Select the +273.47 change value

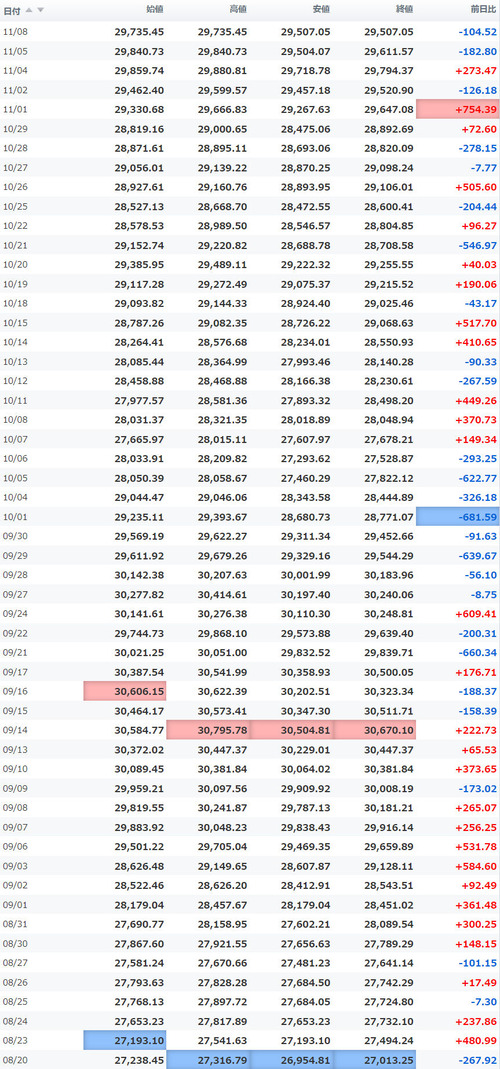[x=477, y=70]
